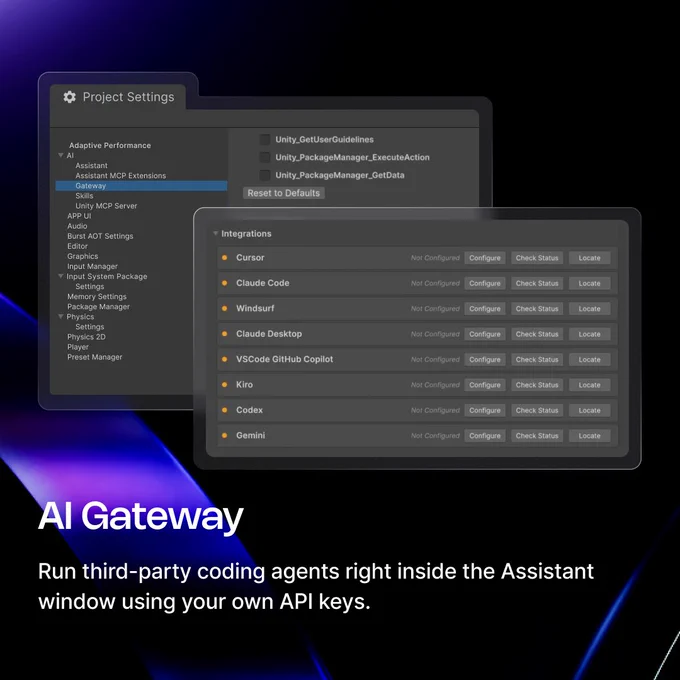Open Memory Settings

tap(97, 297)
